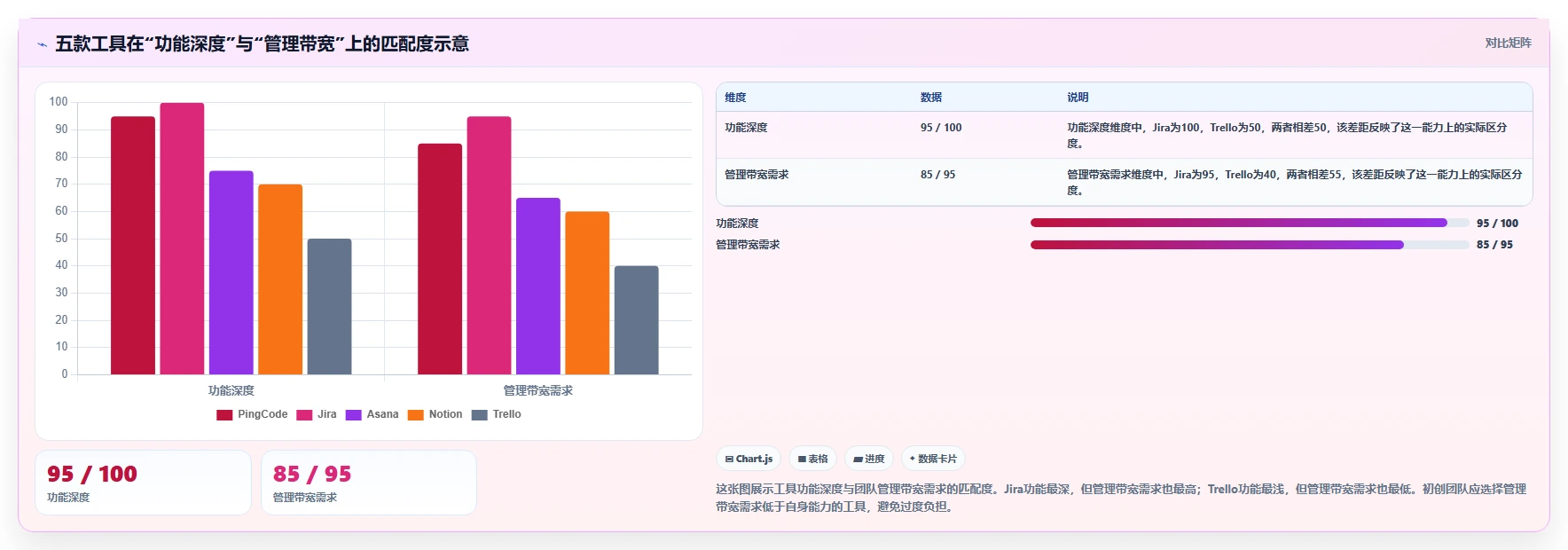This screenshot has width=1568, height=550.
Task: Click the Asana bar under 功能深度
Action: (231, 272)
